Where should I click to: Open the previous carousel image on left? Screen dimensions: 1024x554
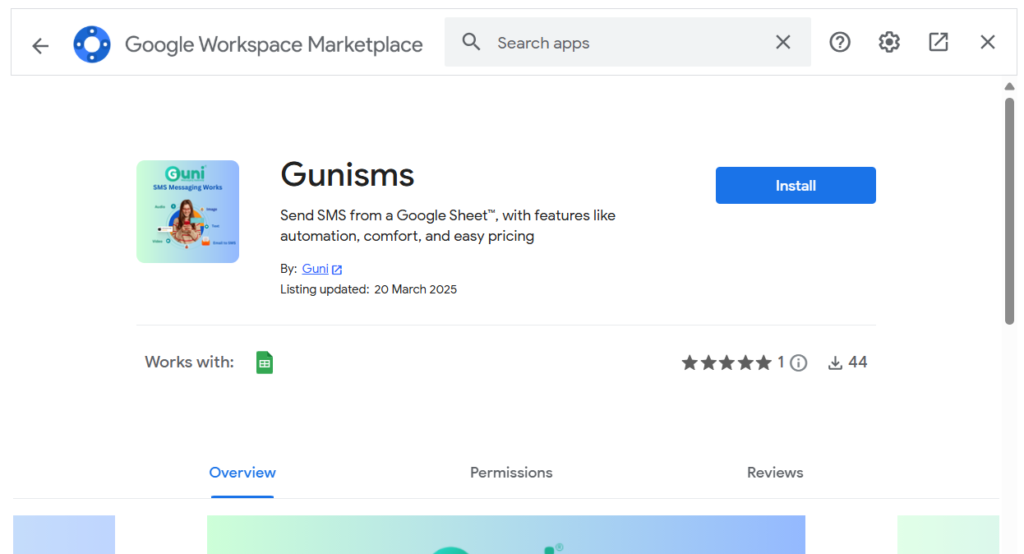(64, 534)
